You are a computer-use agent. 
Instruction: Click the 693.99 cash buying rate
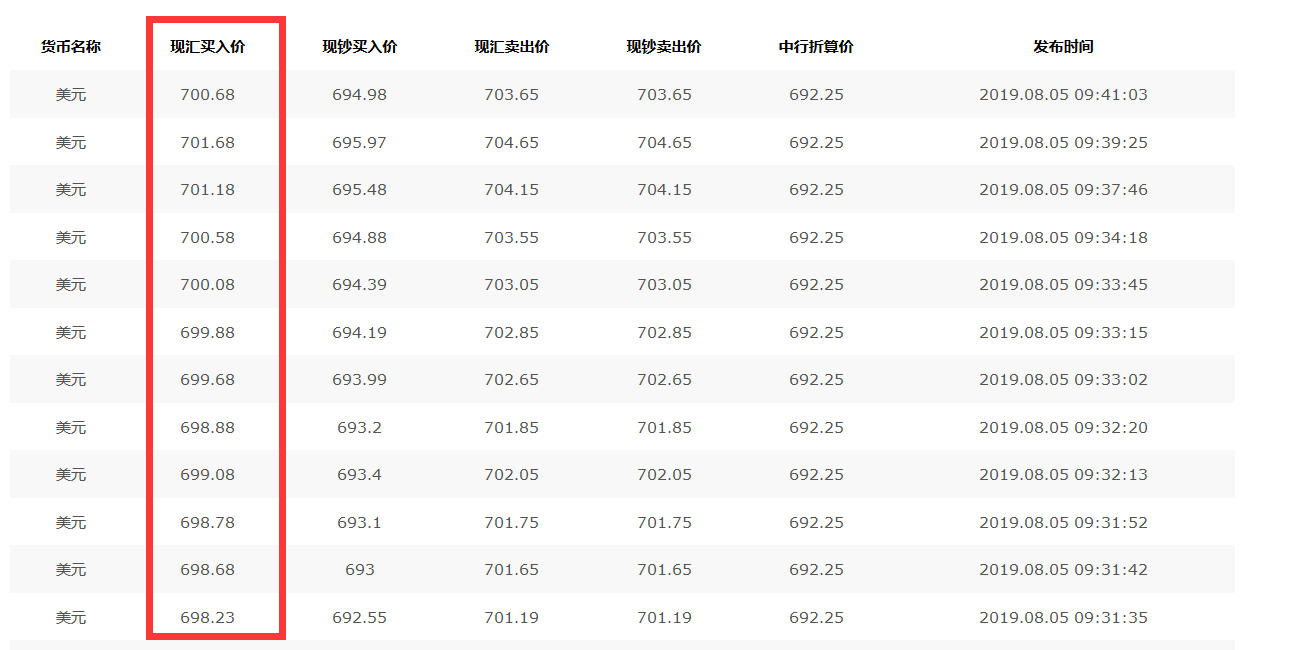coord(359,380)
